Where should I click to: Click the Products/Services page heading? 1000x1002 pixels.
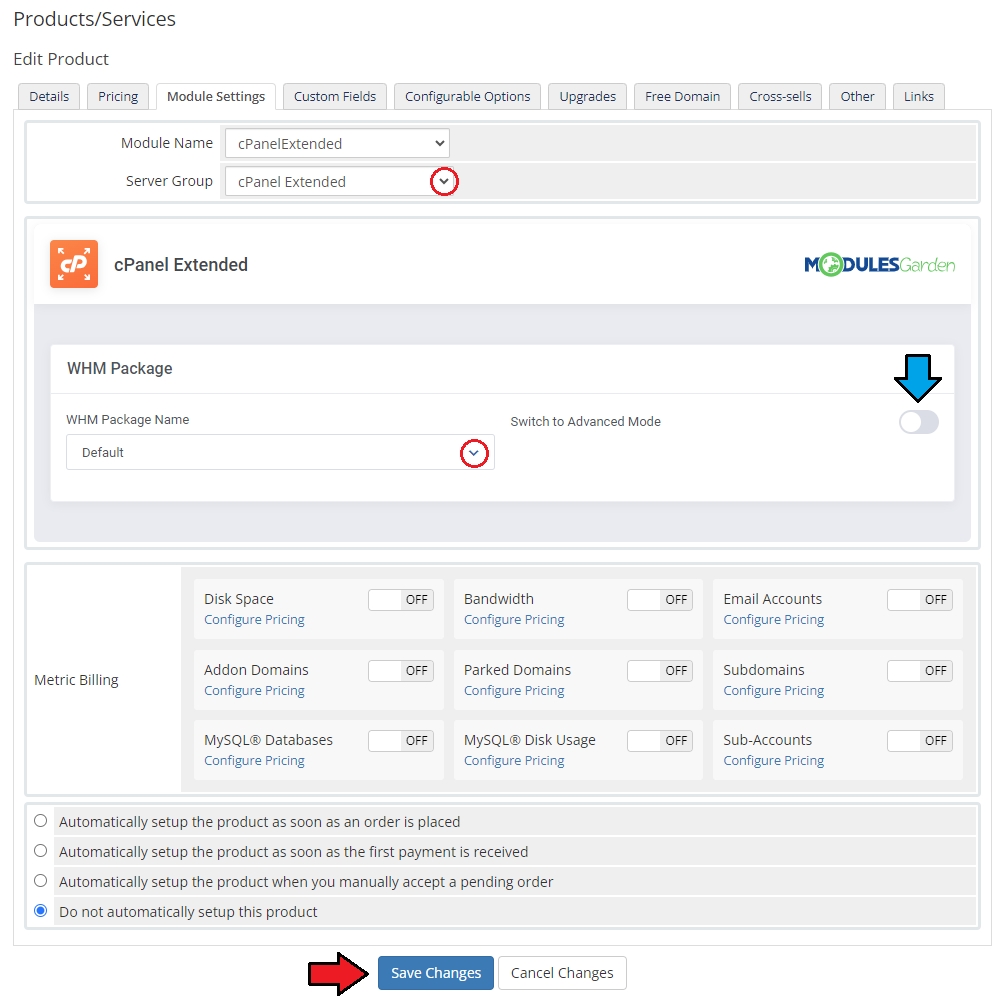click(95, 19)
